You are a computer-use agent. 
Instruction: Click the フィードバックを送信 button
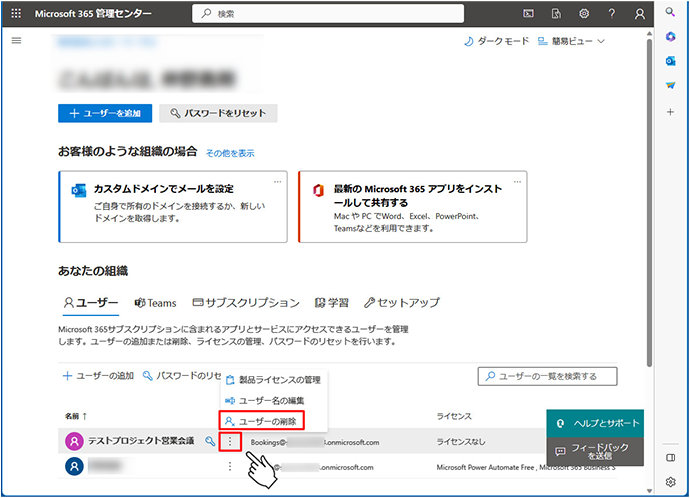(595, 451)
